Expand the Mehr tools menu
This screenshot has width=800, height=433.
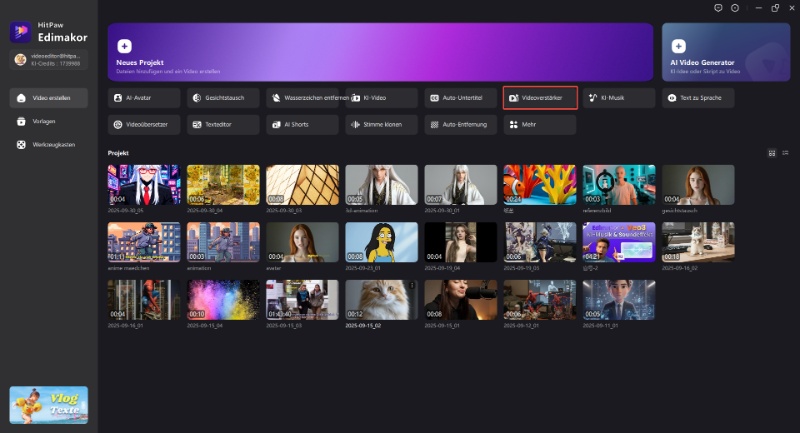coord(540,125)
